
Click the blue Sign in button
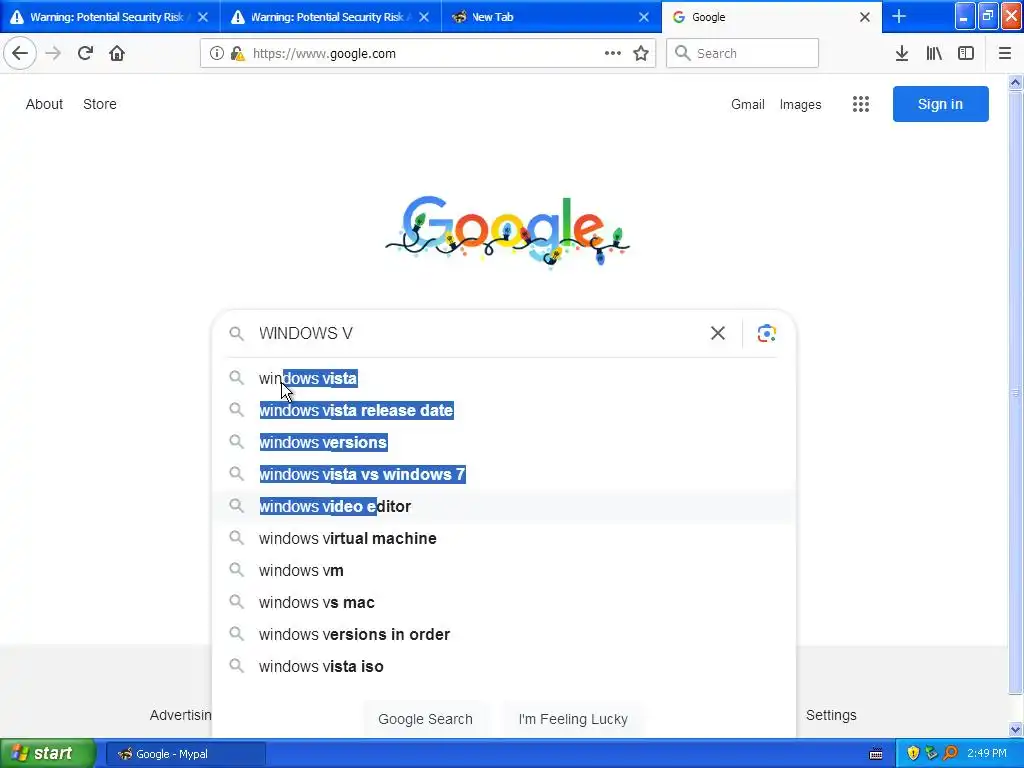(x=940, y=104)
